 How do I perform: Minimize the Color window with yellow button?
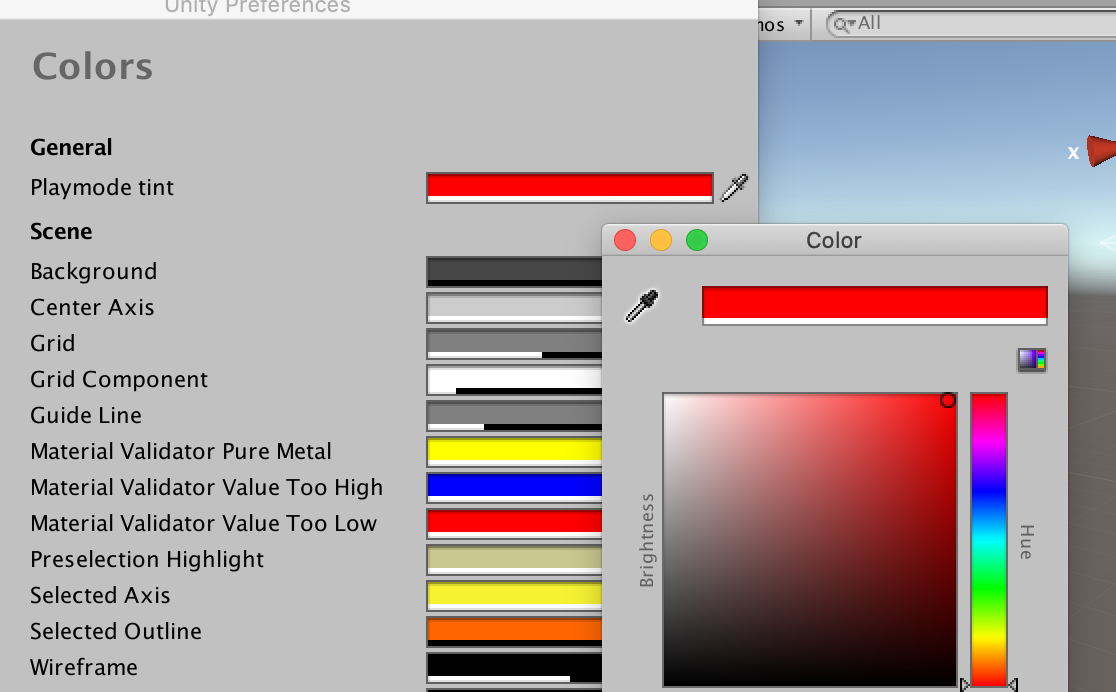pos(661,240)
